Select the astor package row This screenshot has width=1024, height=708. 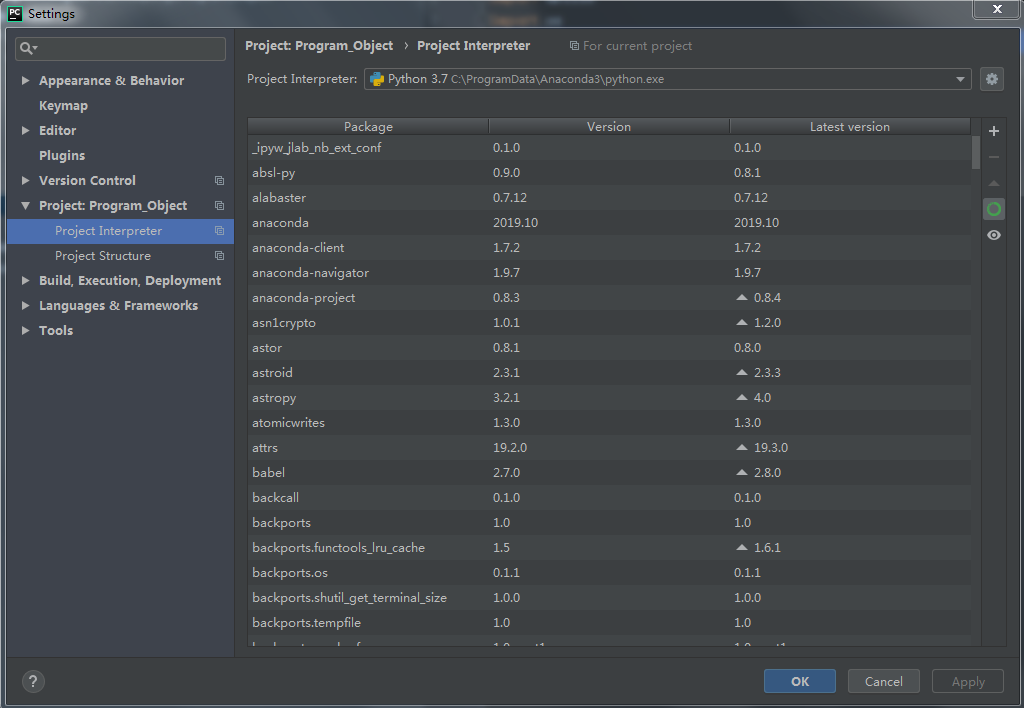tap(609, 347)
